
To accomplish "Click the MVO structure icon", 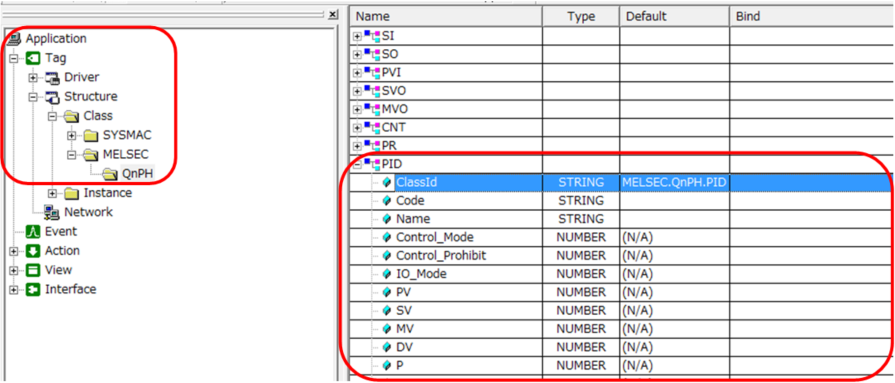I will 372,110.
